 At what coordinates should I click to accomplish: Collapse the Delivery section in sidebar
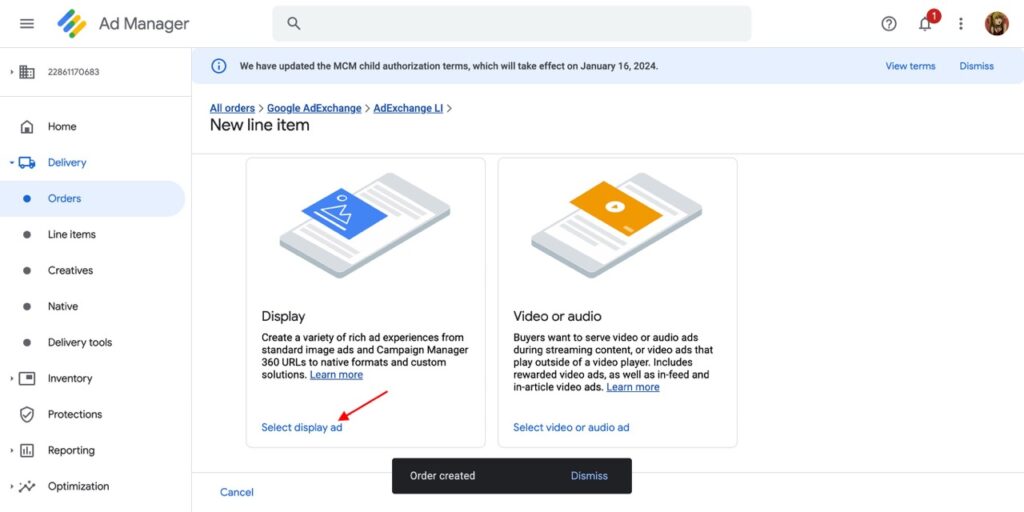[11, 162]
